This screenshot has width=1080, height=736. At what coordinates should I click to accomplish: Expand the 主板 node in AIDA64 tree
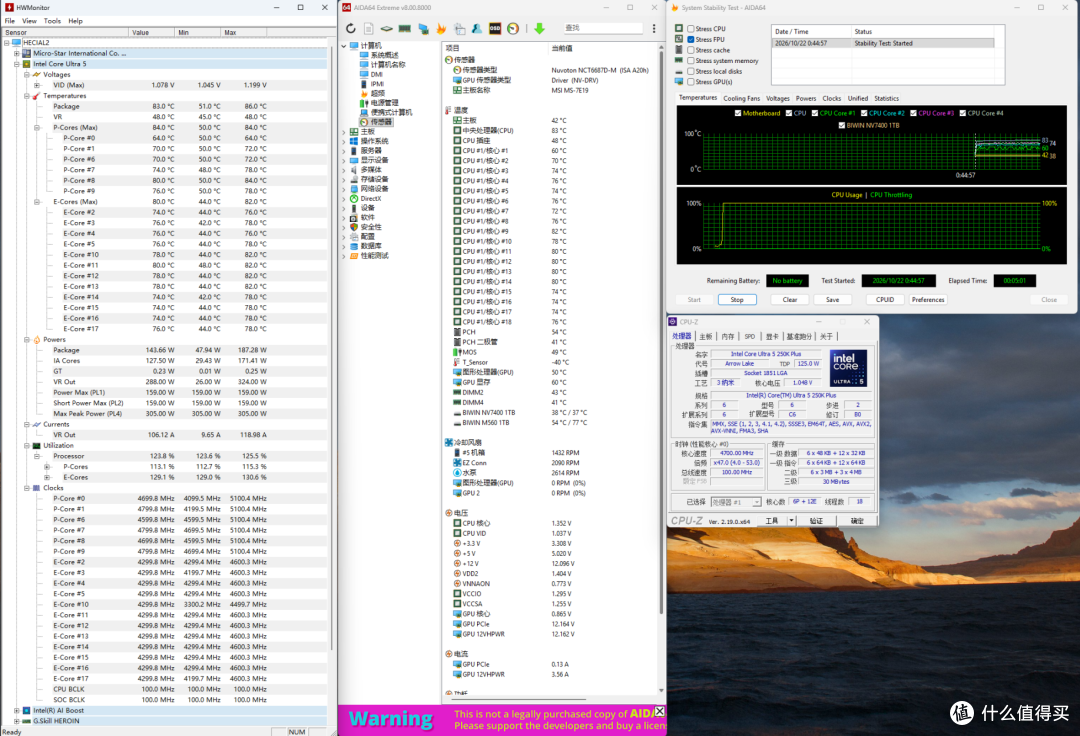(344, 132)
